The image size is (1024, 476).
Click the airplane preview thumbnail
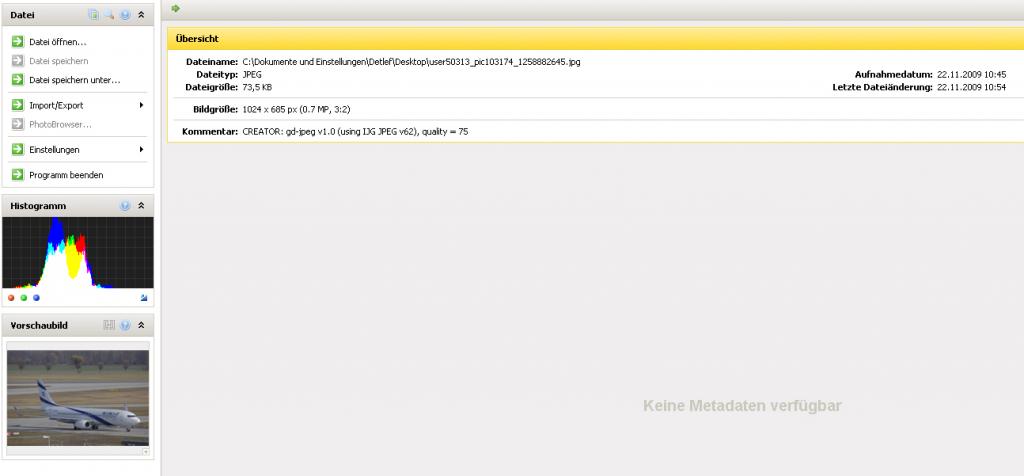pos(78,398)
